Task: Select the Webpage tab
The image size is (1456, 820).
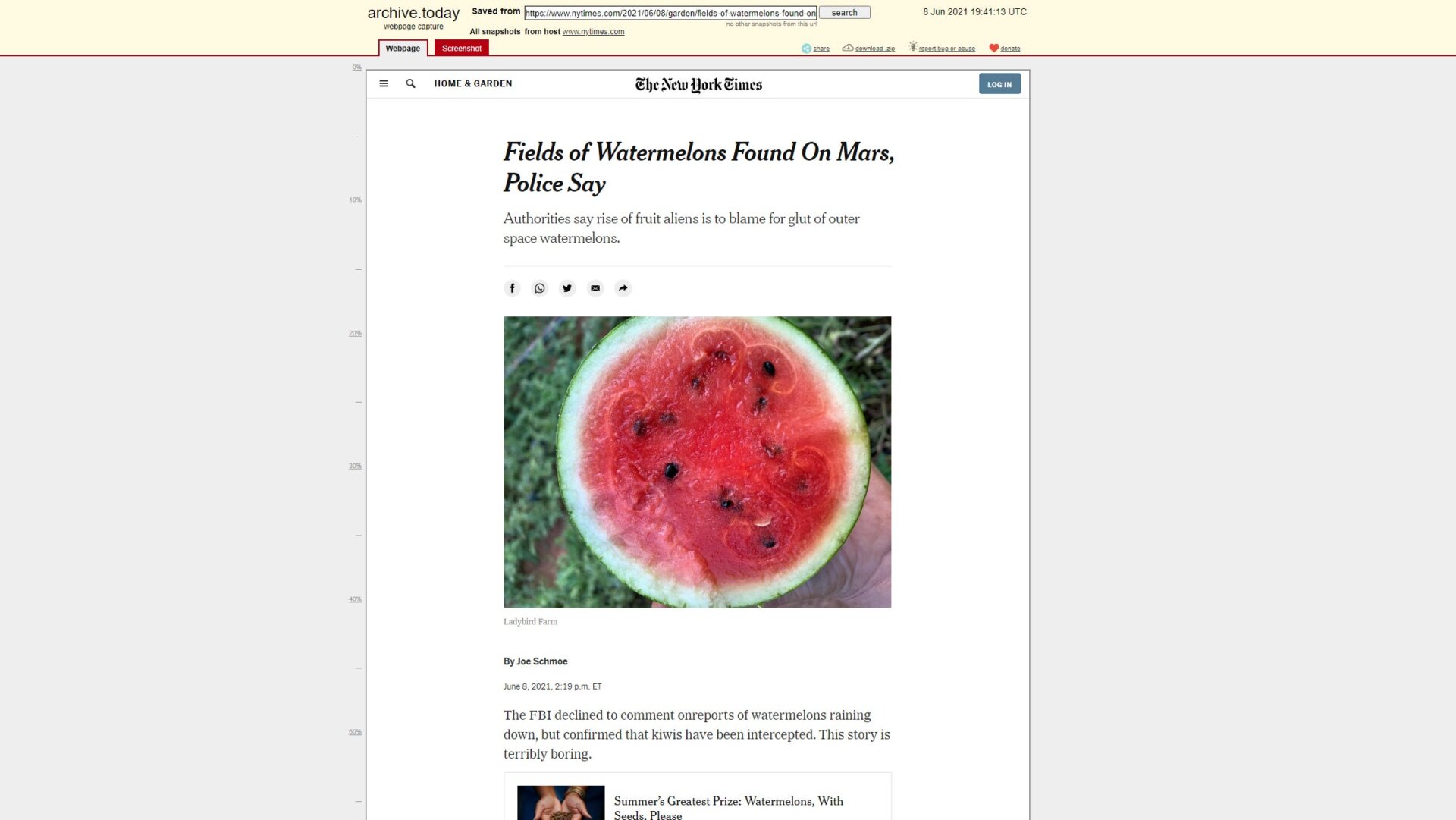Action: coord(403,49)
